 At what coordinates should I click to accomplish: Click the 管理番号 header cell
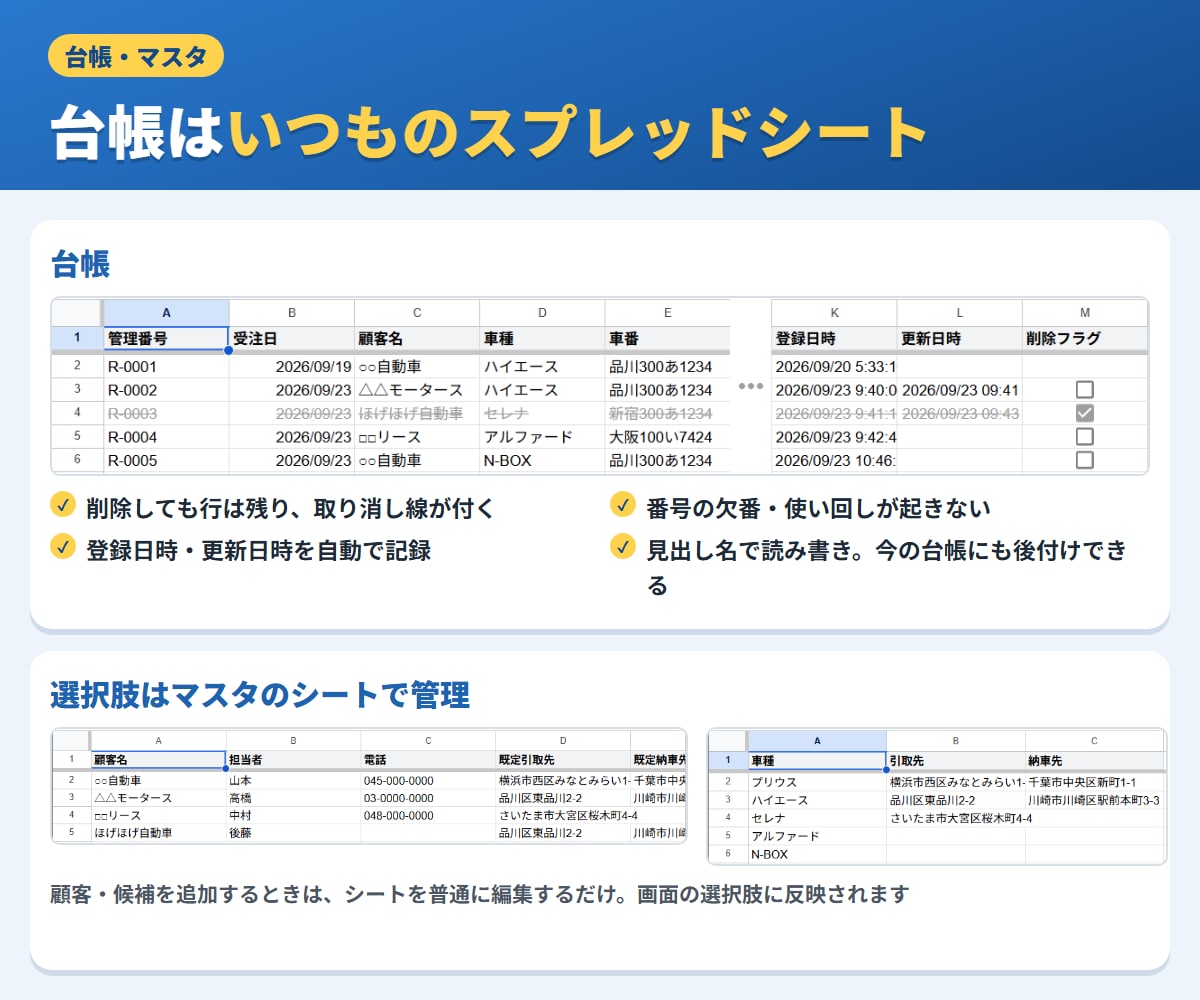(166, 338)
